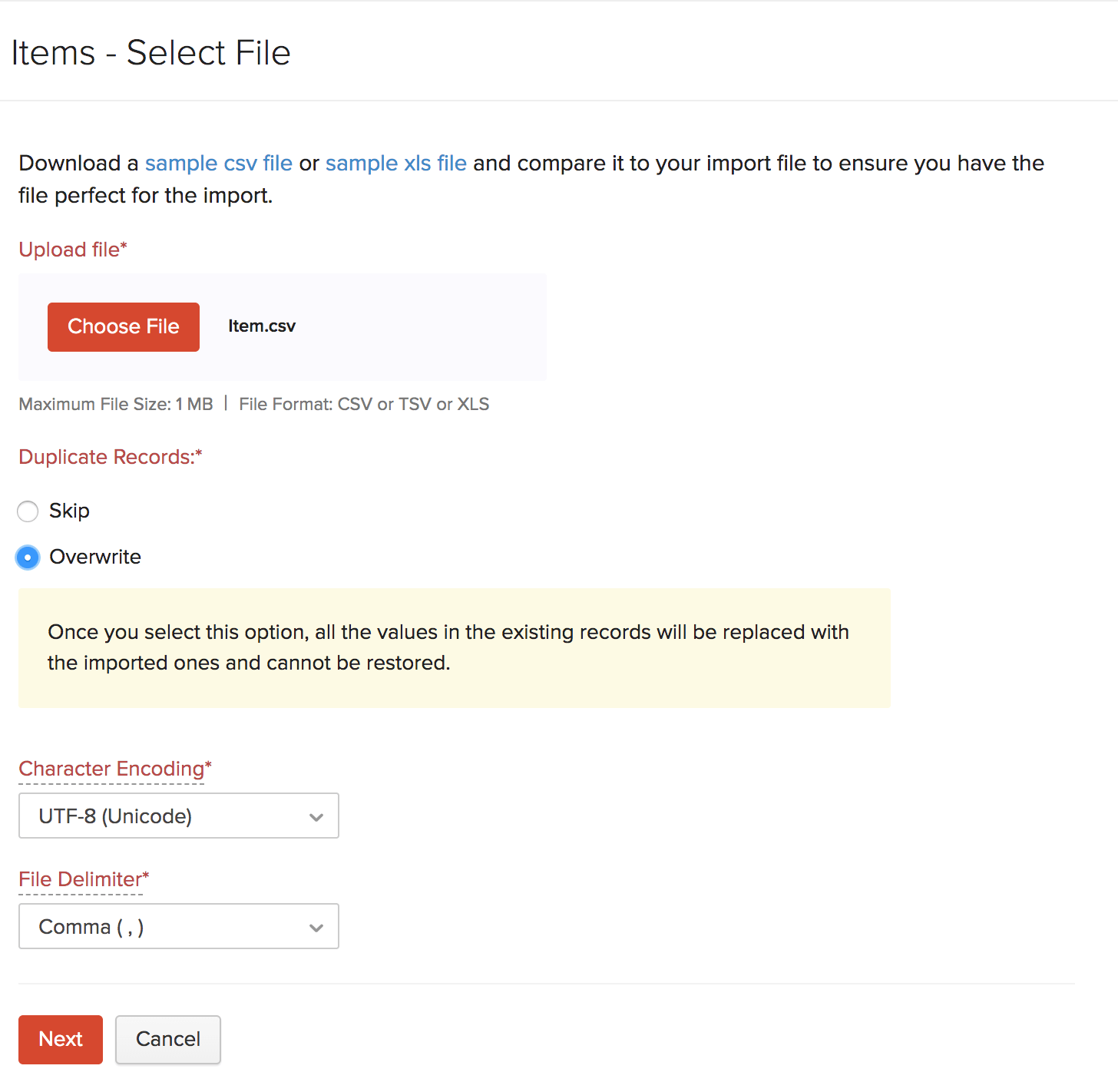Open the File Delimiter dropdown
The height and width of the screenshot is (1092, 1118).
click(x=178, y=926)
